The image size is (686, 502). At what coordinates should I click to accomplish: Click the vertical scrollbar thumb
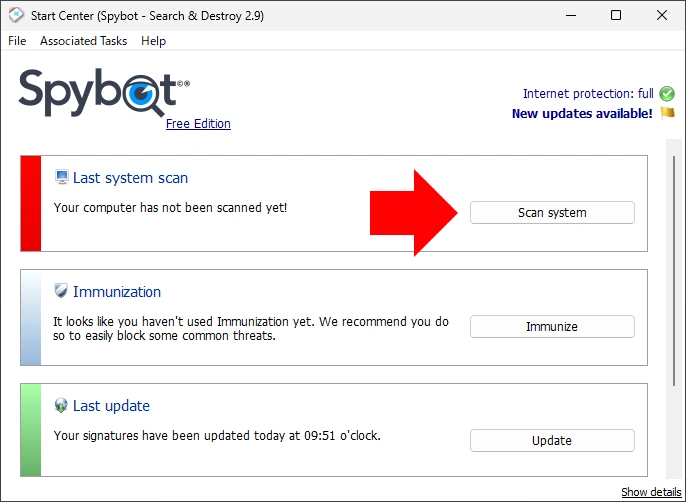(674, 270)
